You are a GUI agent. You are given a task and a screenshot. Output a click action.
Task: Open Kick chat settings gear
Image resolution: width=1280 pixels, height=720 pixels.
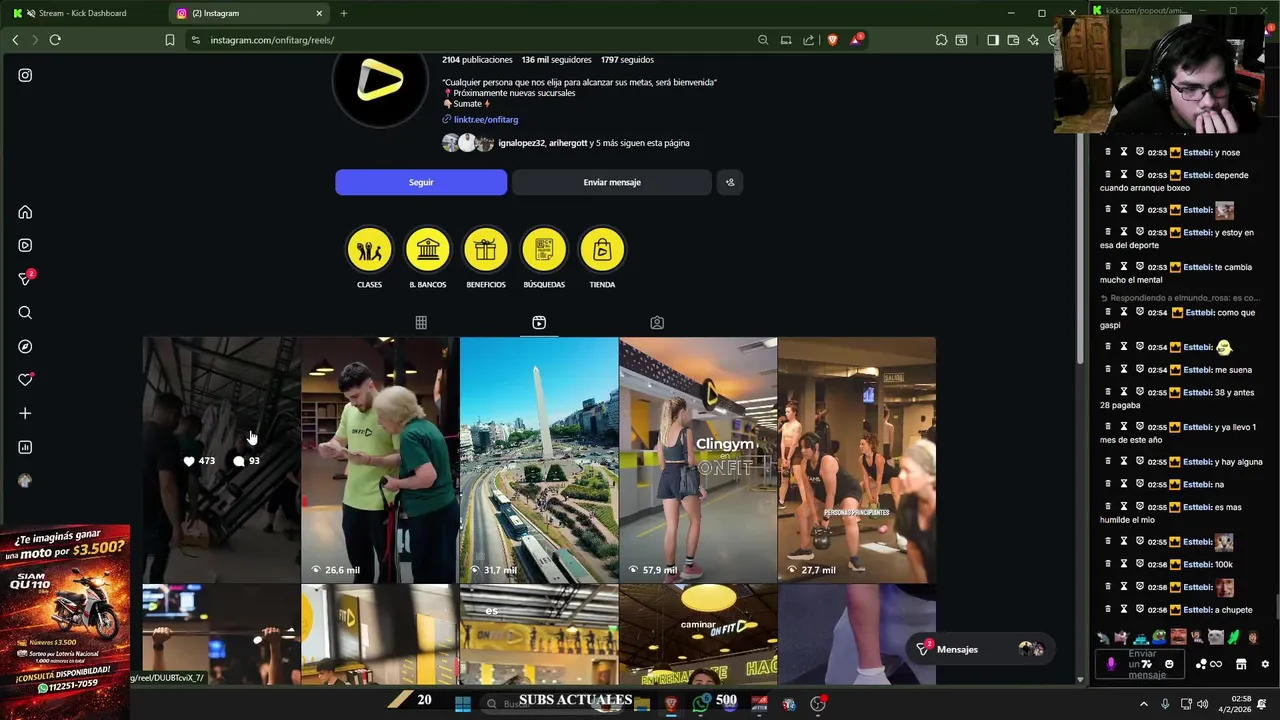[1265, 664]
